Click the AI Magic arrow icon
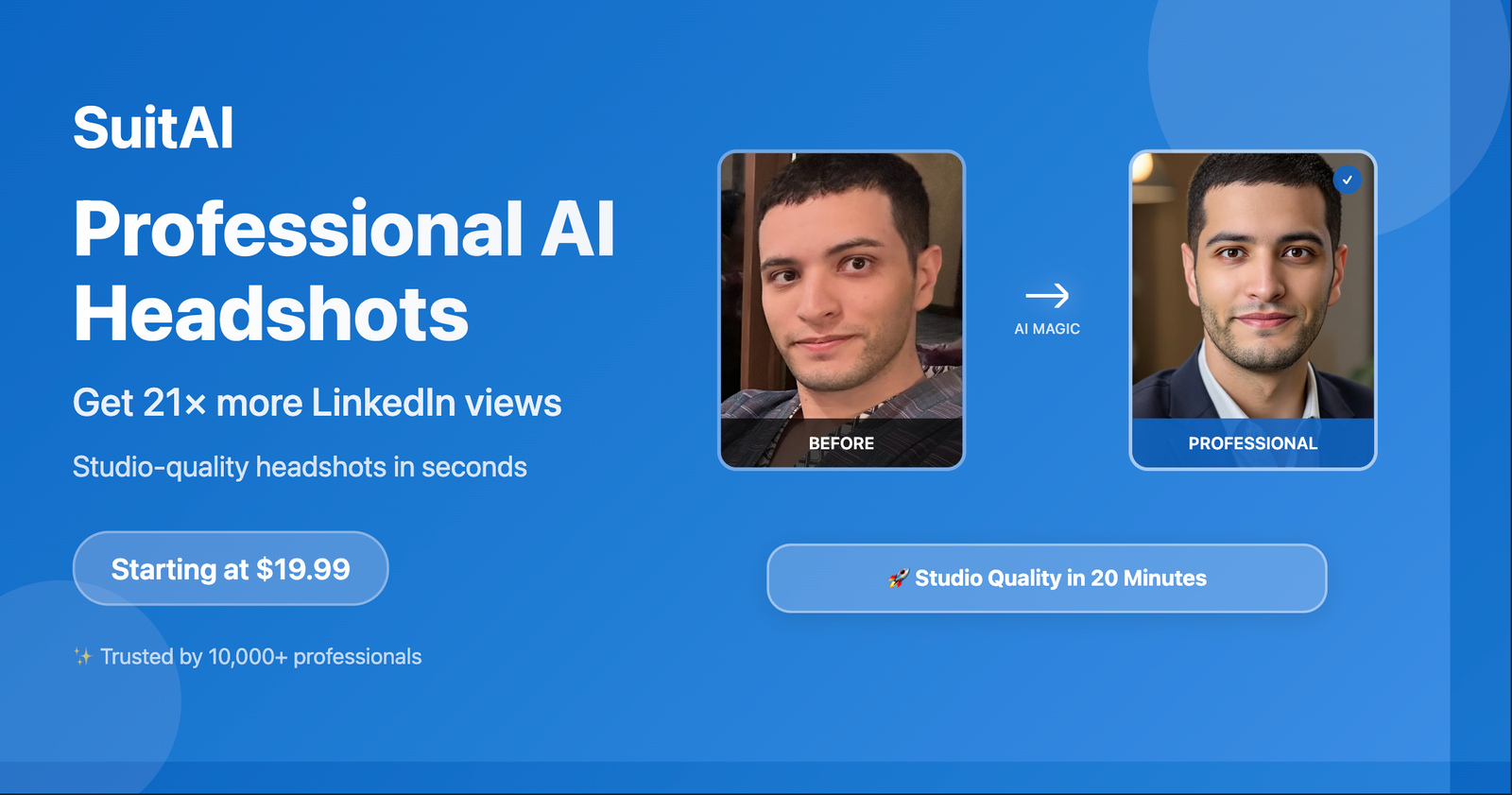The image size is (1512, 795). coord(1047,296)
